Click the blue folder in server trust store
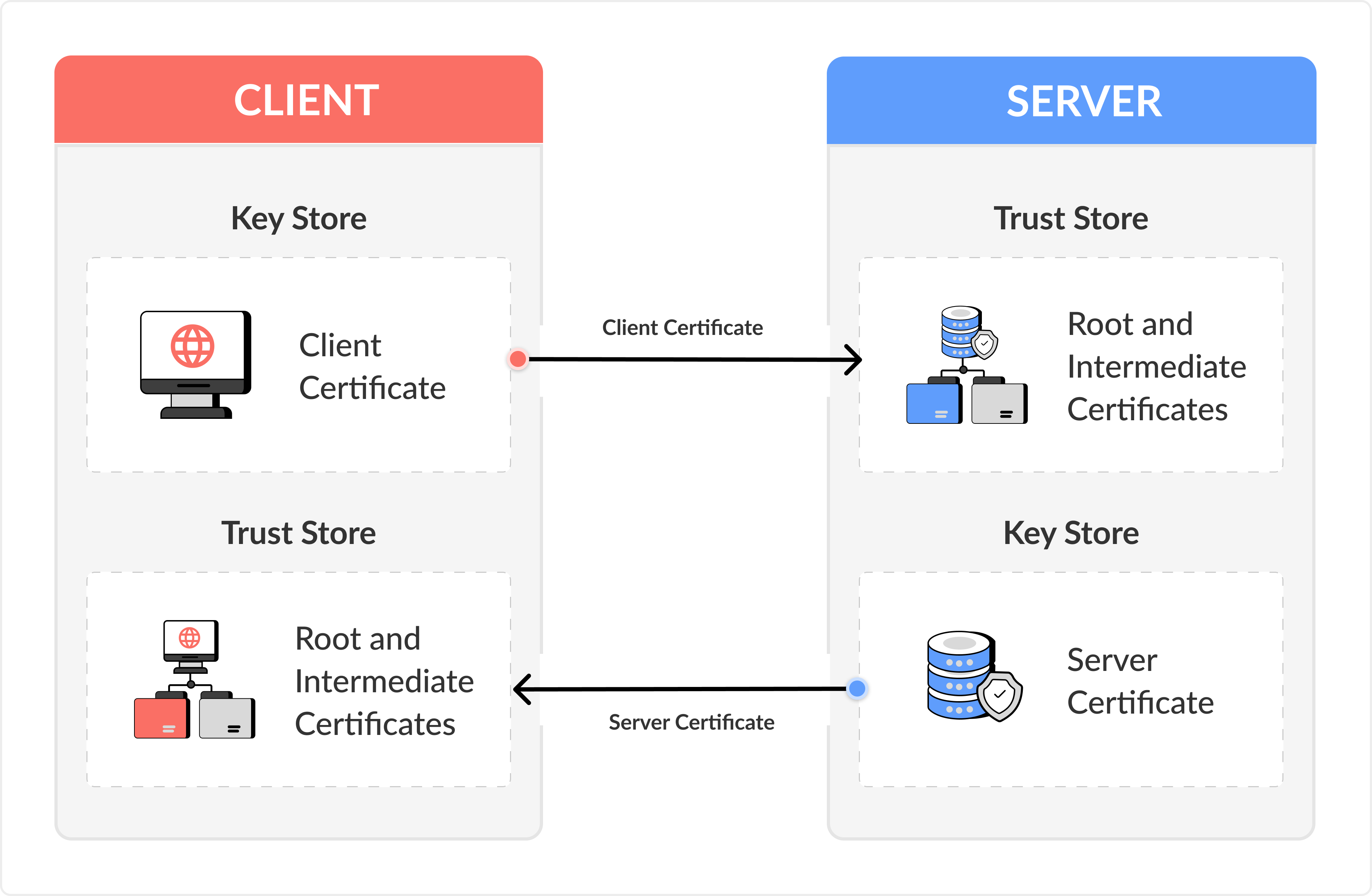 click(x=934, y=402)
